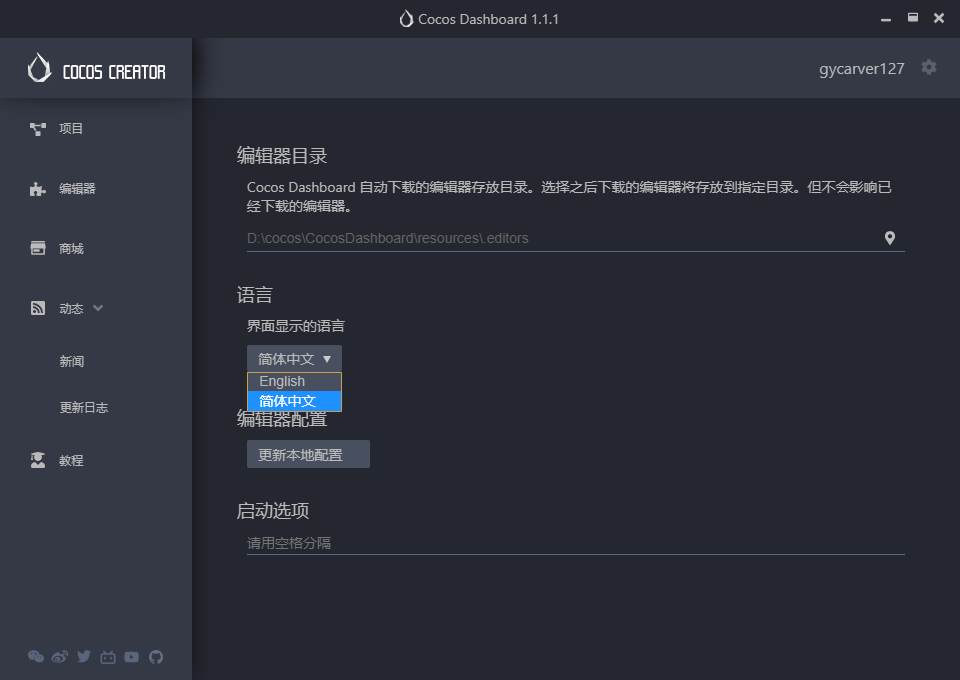Image resolution: width=960 pixels, height=680 pixels.
Task: Open the Twitter link icon
Action: point(84,657)
